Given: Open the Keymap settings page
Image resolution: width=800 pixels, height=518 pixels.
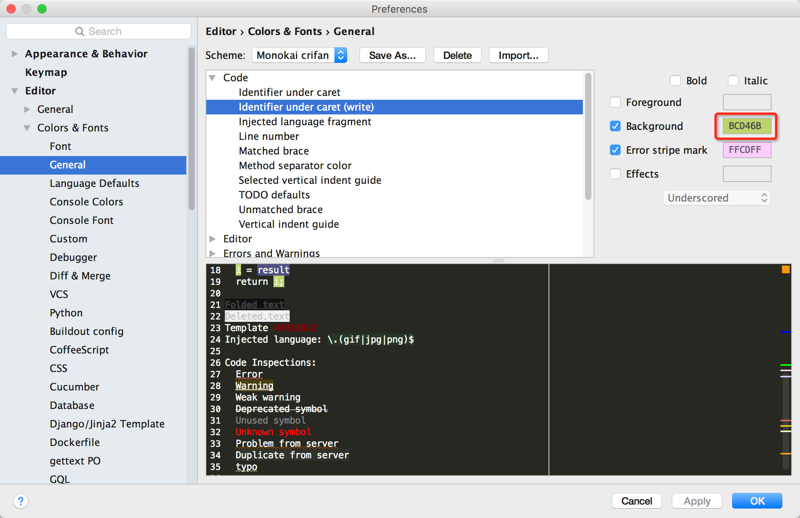Looking at the screenshot, I should click(x=46, y=73).
